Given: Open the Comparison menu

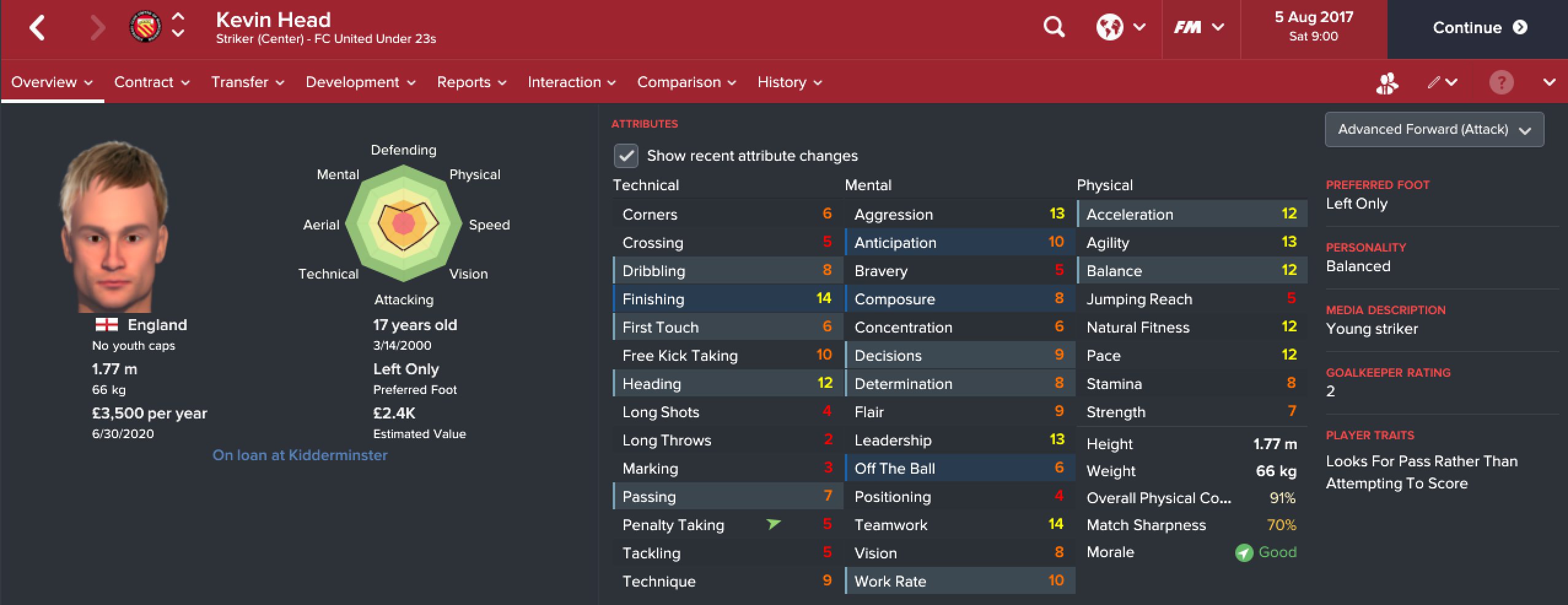Looking at the screenshot, I should [x=686, y=82].
